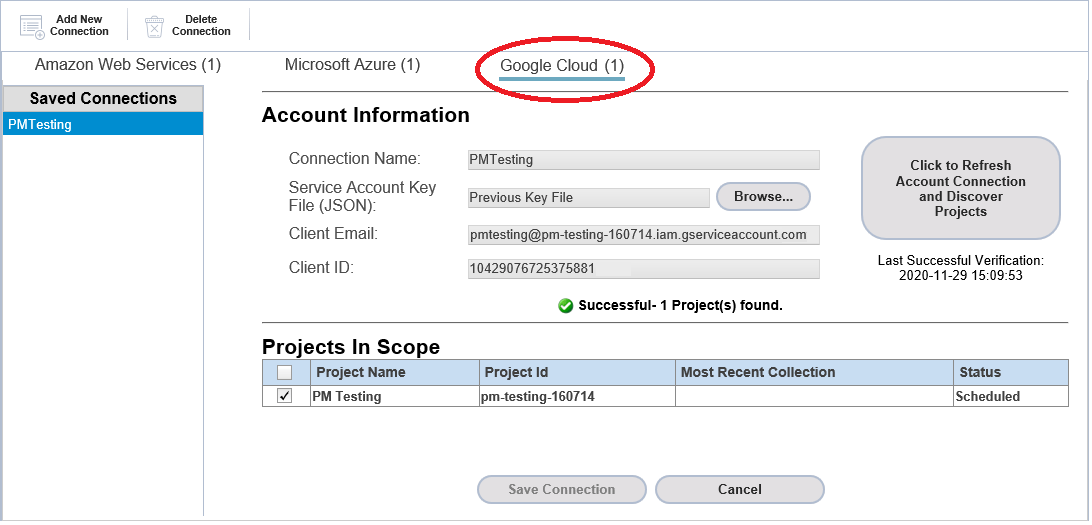Click the Client ID field
This screenshot has height=525, width=1092.
click(644, 269)
